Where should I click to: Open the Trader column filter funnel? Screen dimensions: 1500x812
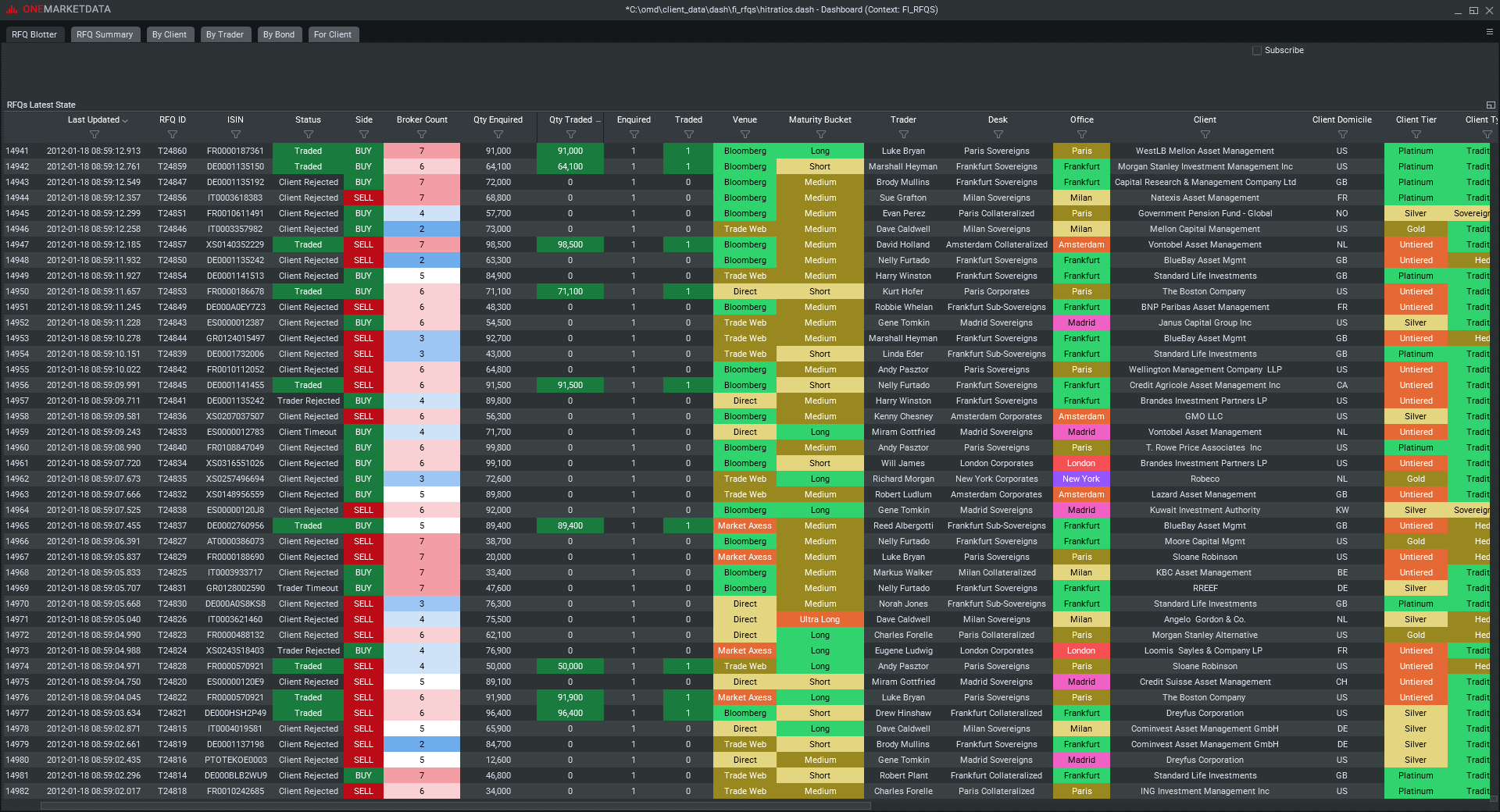(903, 134)
